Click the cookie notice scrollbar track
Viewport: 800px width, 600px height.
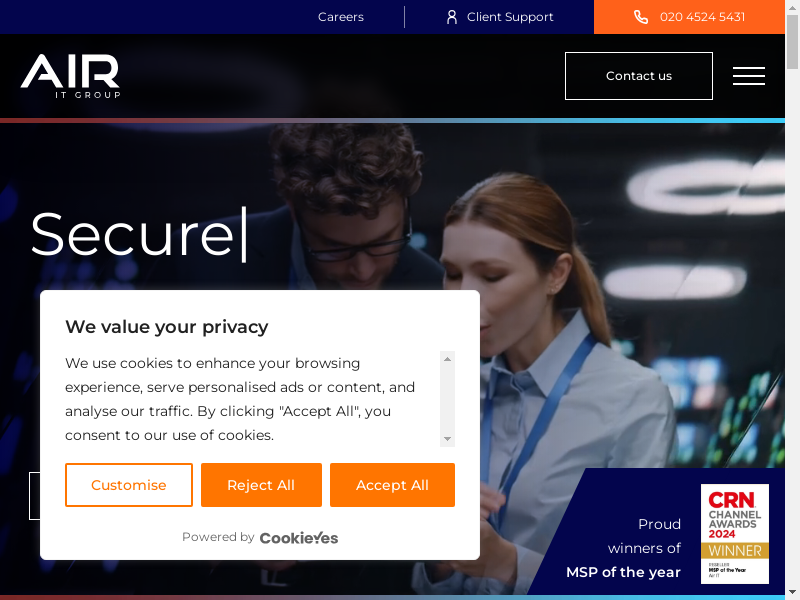point(447,399)
